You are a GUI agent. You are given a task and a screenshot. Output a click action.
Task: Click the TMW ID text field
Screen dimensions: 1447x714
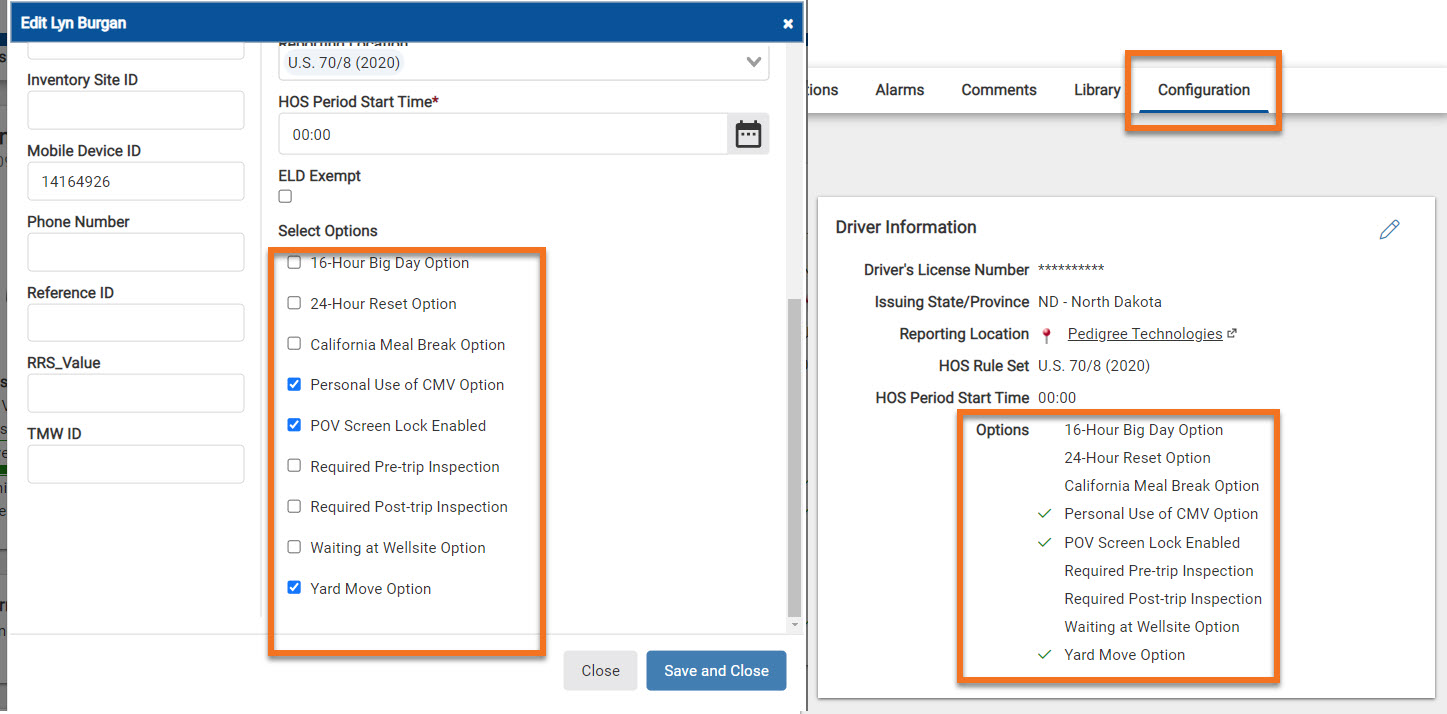click(136, 465)
